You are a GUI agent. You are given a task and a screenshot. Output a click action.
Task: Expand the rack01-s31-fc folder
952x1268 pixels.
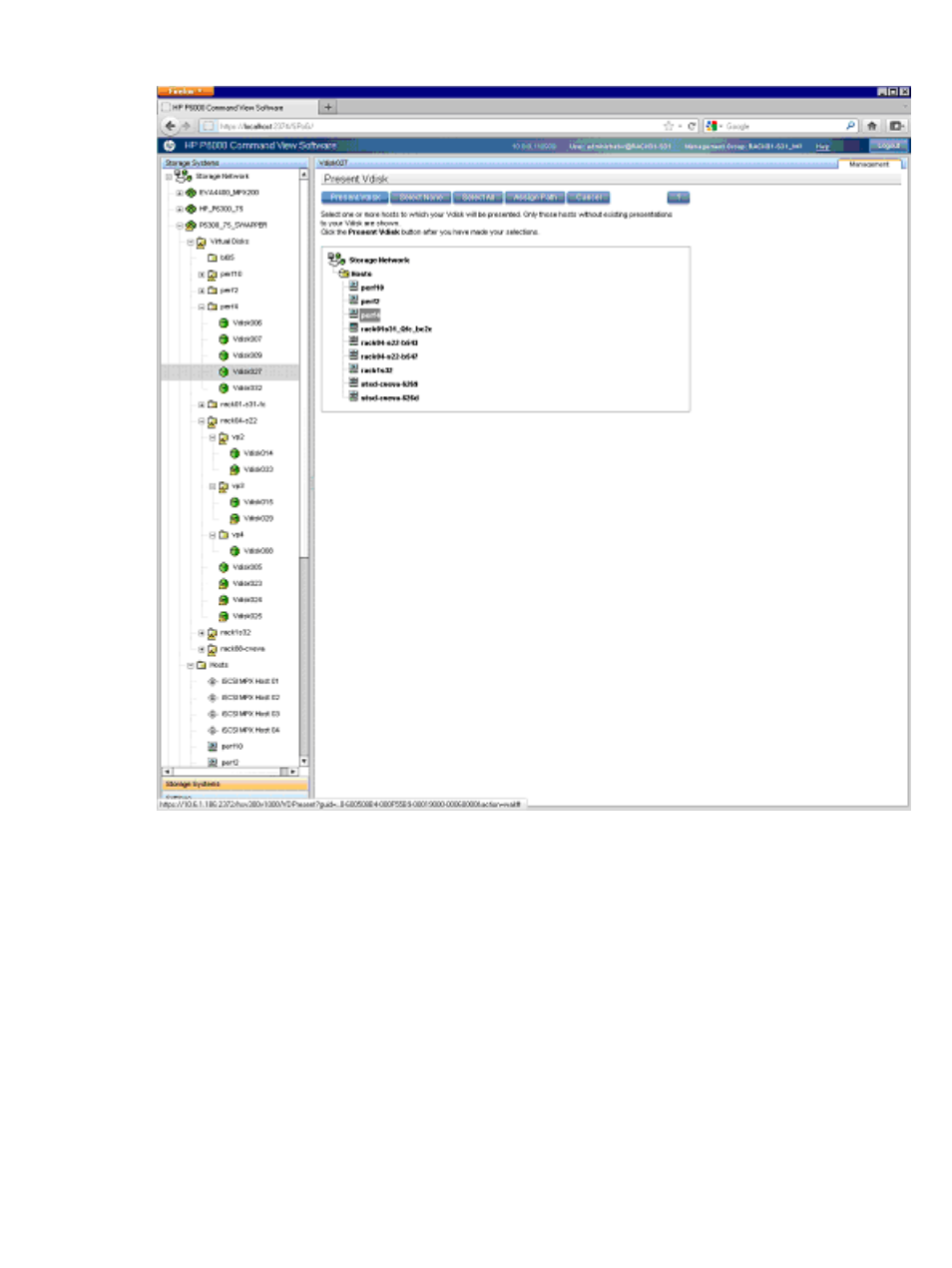[x=202, y=404]
